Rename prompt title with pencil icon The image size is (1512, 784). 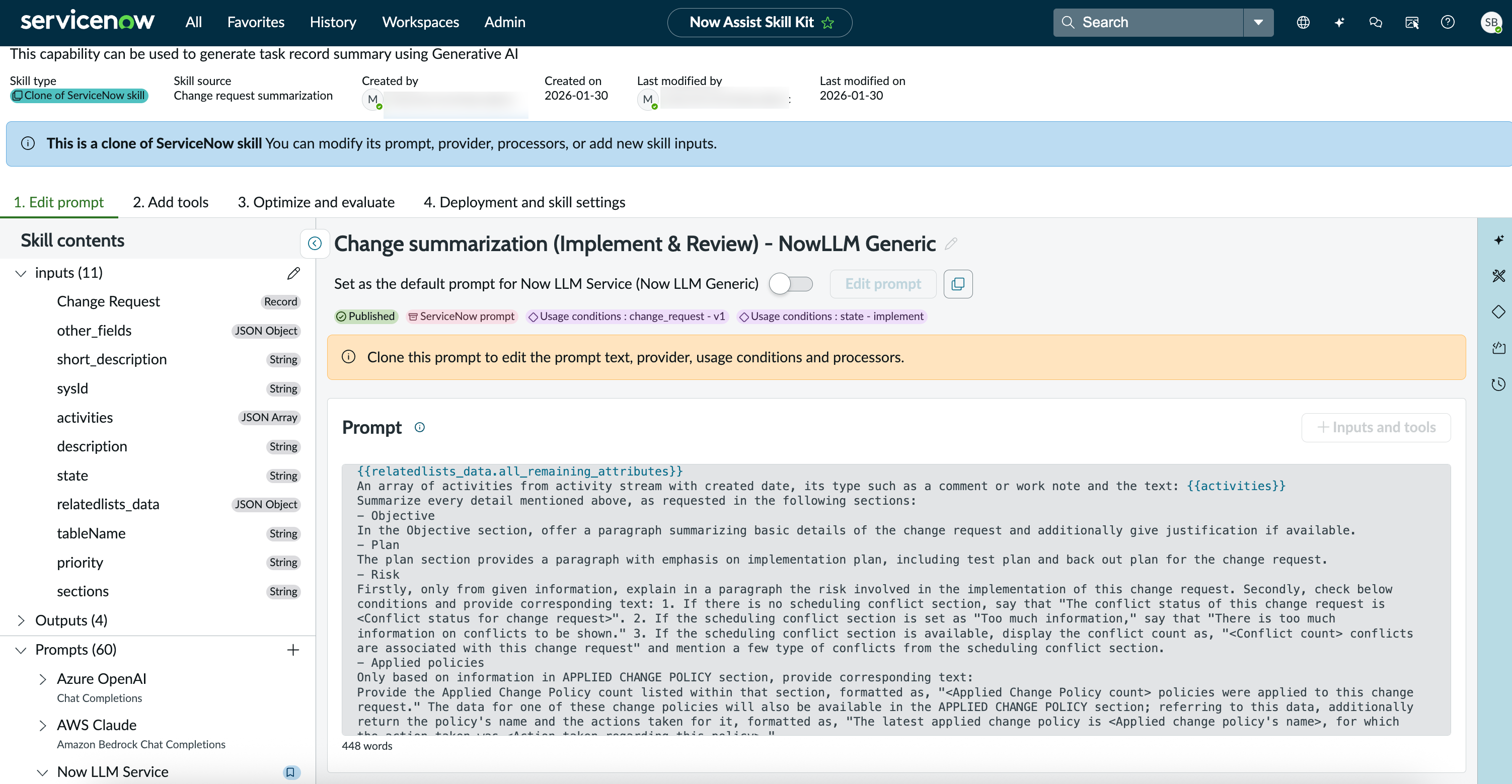click(x=951, y=244)
